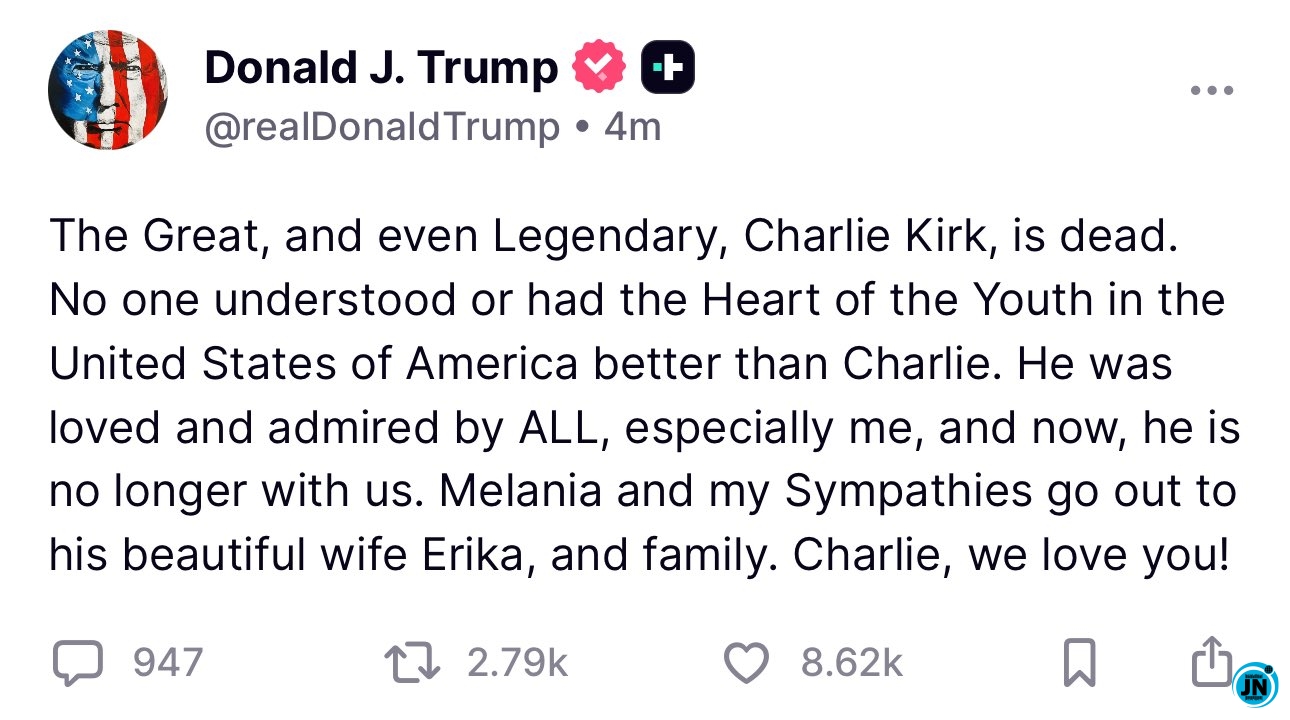Click "Charlie, we love you!" sentence
Screen dimensions: 1290x720
1010,556
